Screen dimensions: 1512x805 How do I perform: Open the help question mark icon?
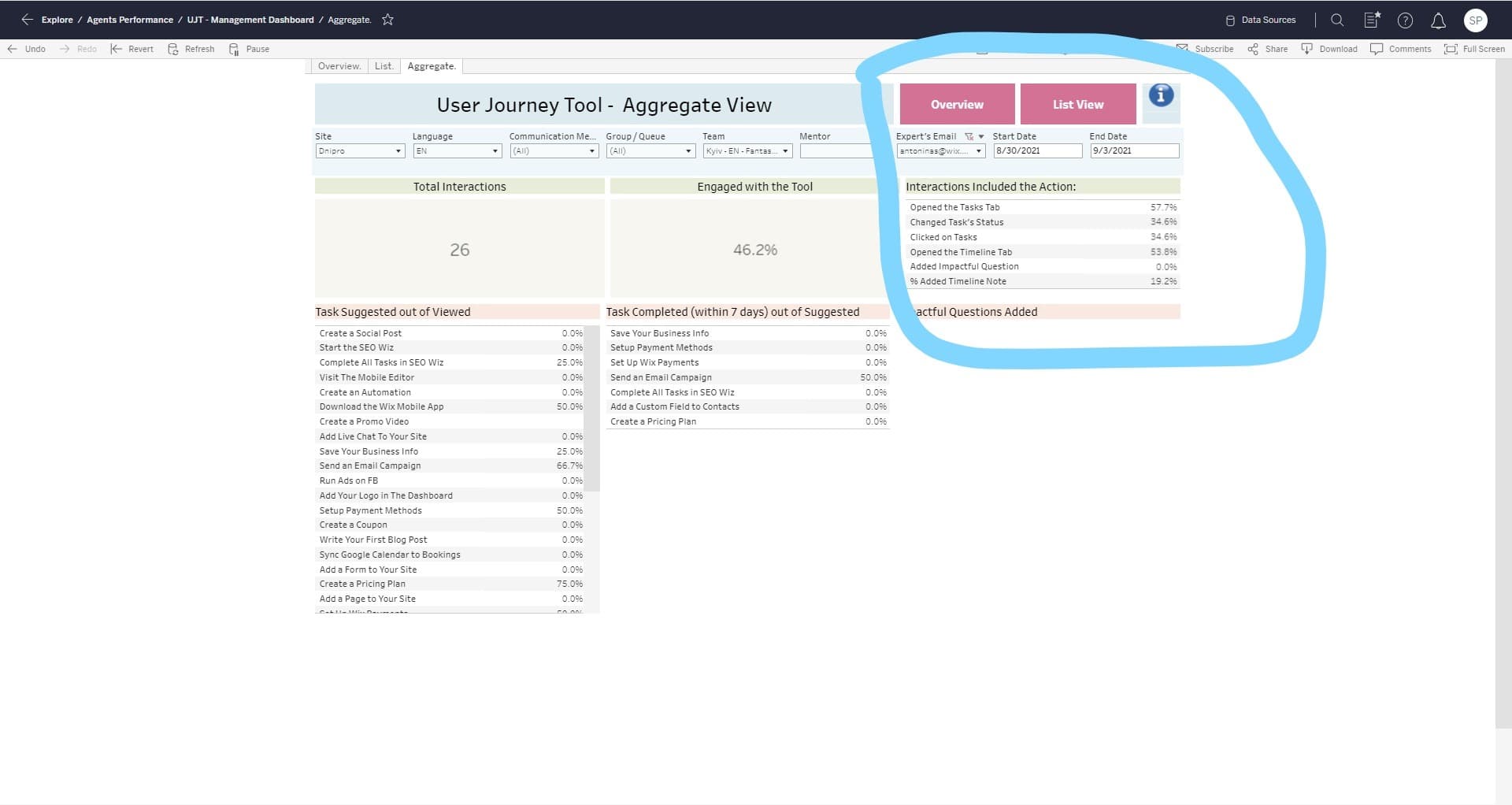[1405, 20]
